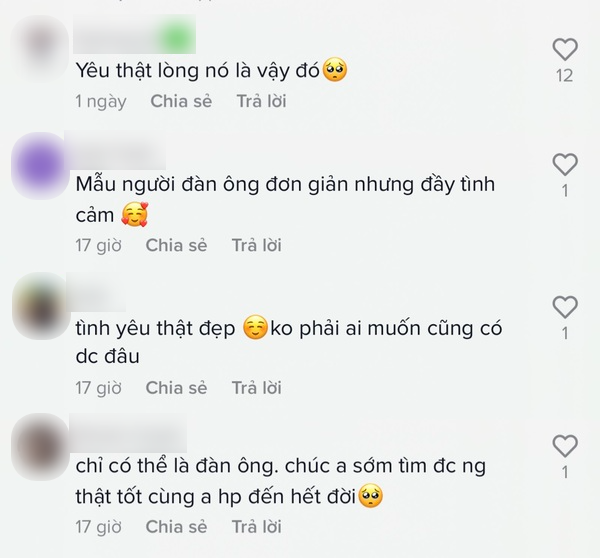The width and height of the screenshot is (600, 558).
Task: Click the comment text 'Yêu thật lòng nó là vậy đó'
Action: pyautogui.click(x=197, y=71)
